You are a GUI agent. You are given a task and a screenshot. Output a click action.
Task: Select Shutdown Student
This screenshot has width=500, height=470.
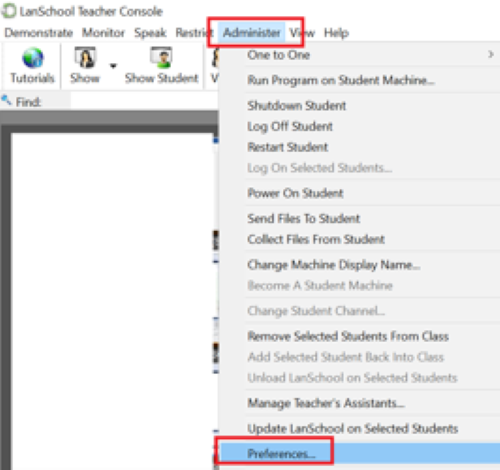coord(297,106)
